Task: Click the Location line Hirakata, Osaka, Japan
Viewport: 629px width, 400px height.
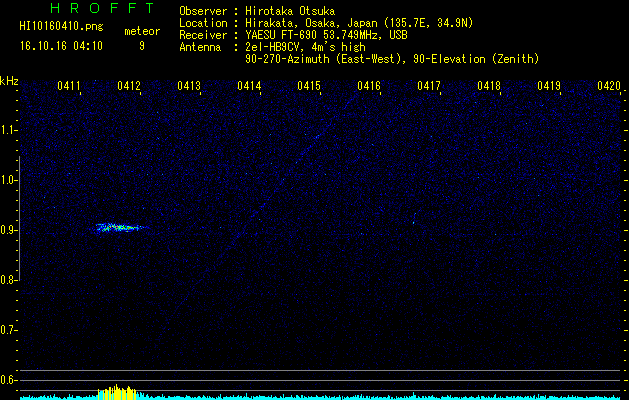Action: coord(359,23)
